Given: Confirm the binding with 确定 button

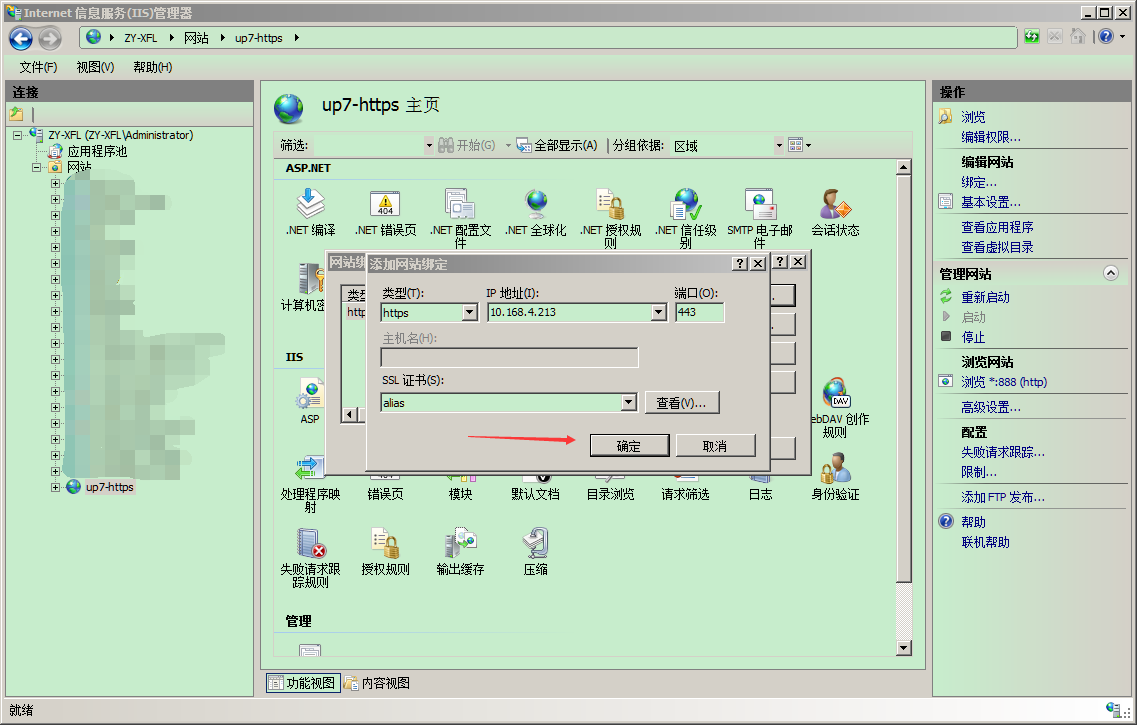Looking at the screenshot, I should pos(629,446).
